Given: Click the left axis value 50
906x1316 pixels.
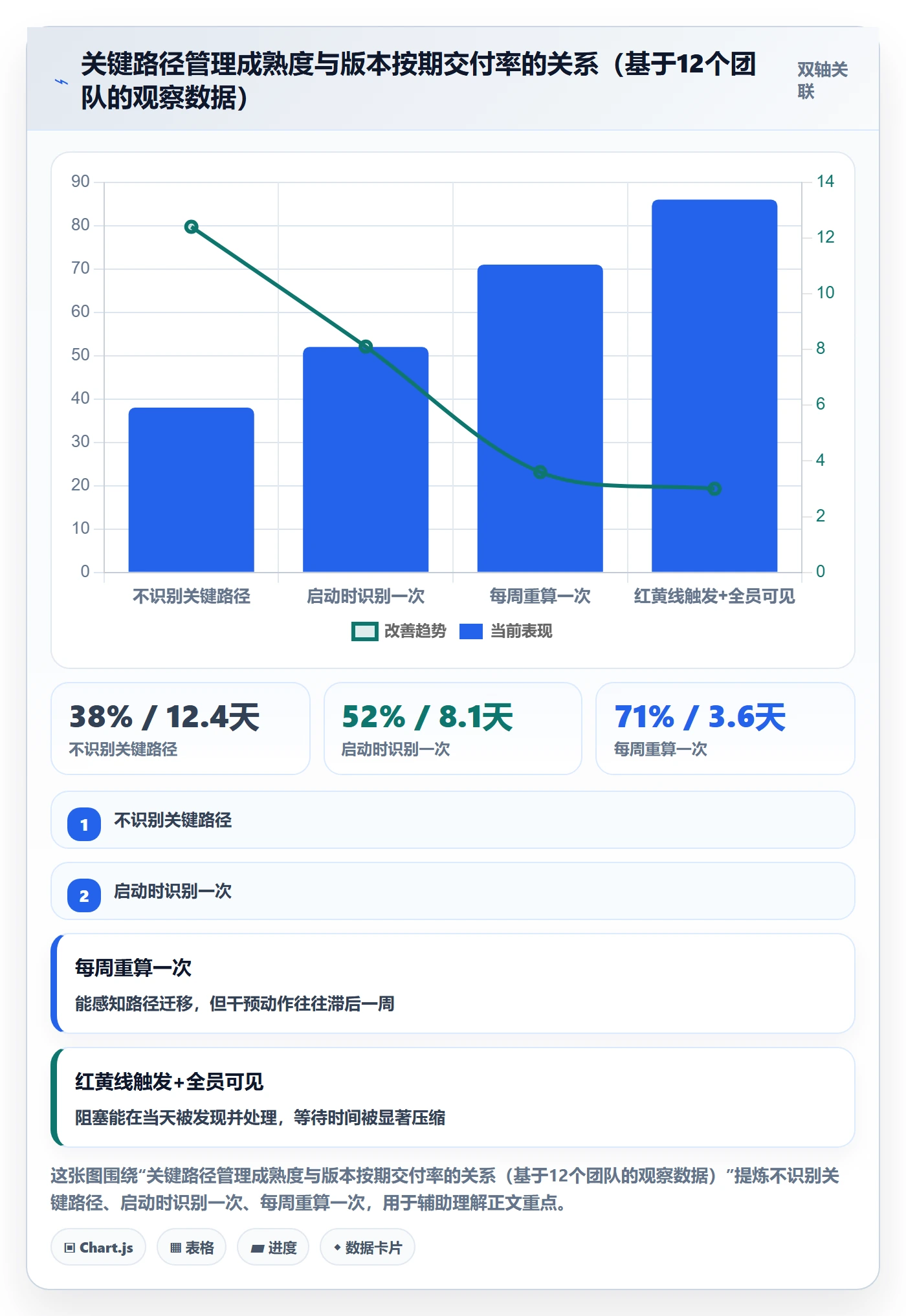Looking at the screenshot, I should coord(80,355).
